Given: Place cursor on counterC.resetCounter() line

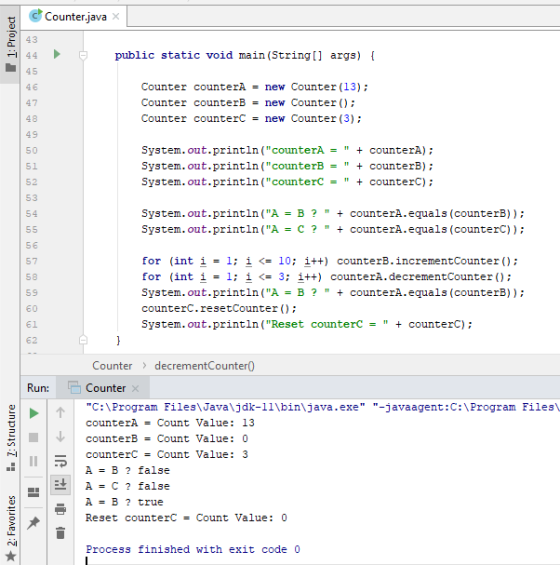Looking at the screenshot, I should point(219,308).
